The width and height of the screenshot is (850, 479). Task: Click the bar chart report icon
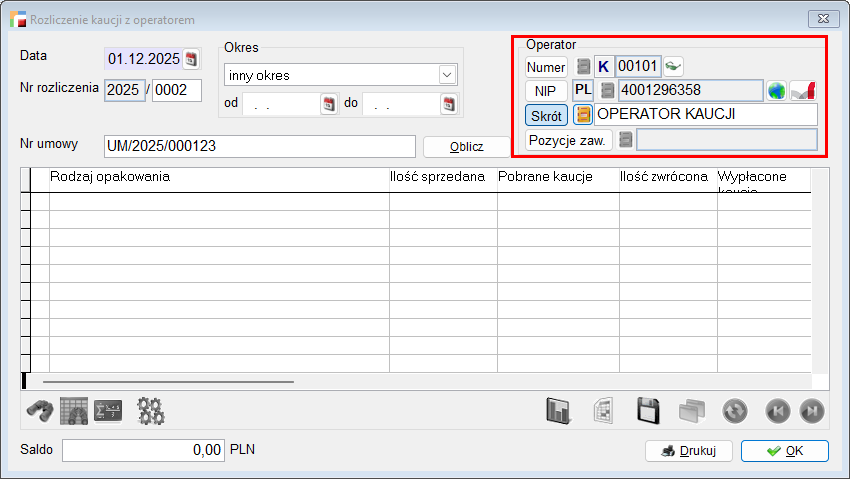pos(558,411)
